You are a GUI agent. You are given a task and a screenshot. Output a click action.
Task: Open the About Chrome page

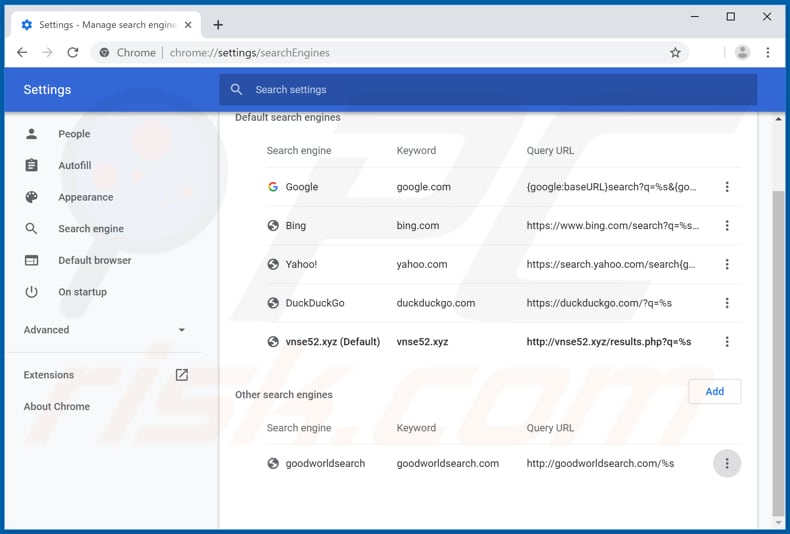tap(56, 407)
